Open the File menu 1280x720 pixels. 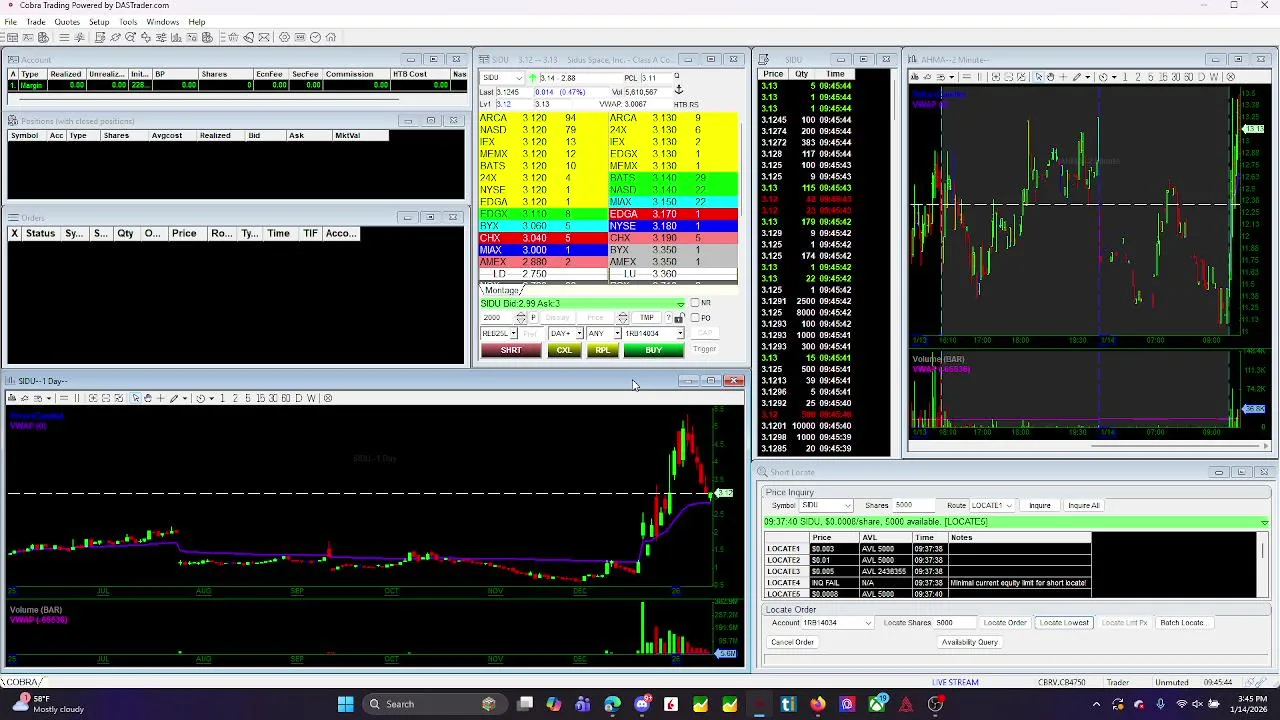(x=10, y=22)
